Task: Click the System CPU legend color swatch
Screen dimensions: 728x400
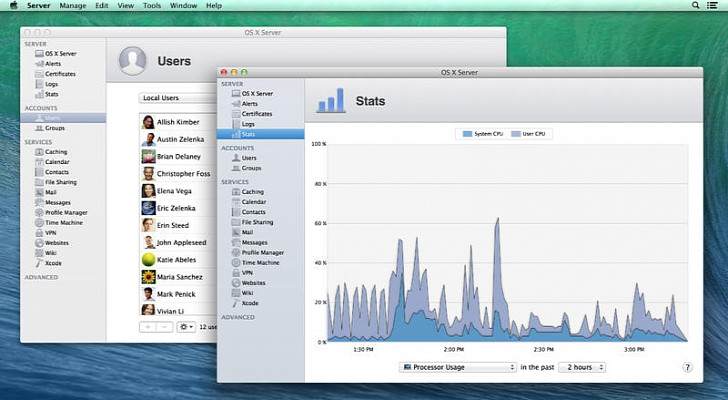Action: [465, 133]
